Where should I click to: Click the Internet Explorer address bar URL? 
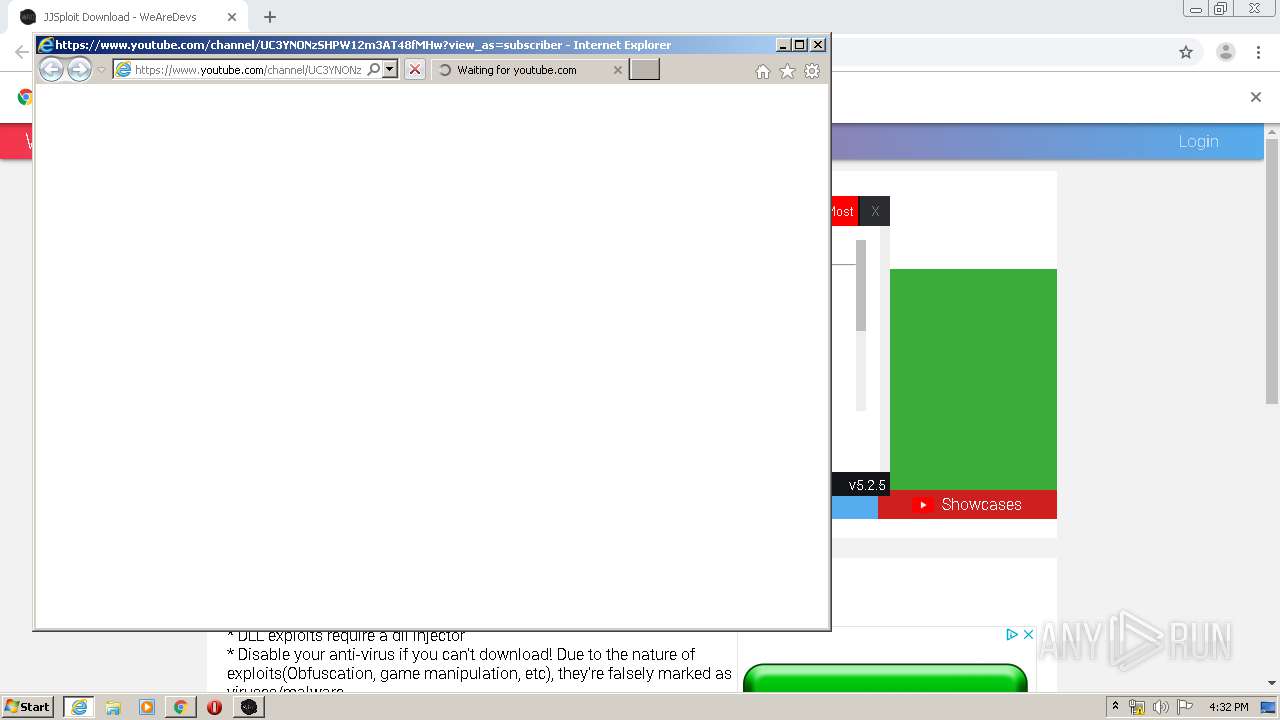[248, 70]
